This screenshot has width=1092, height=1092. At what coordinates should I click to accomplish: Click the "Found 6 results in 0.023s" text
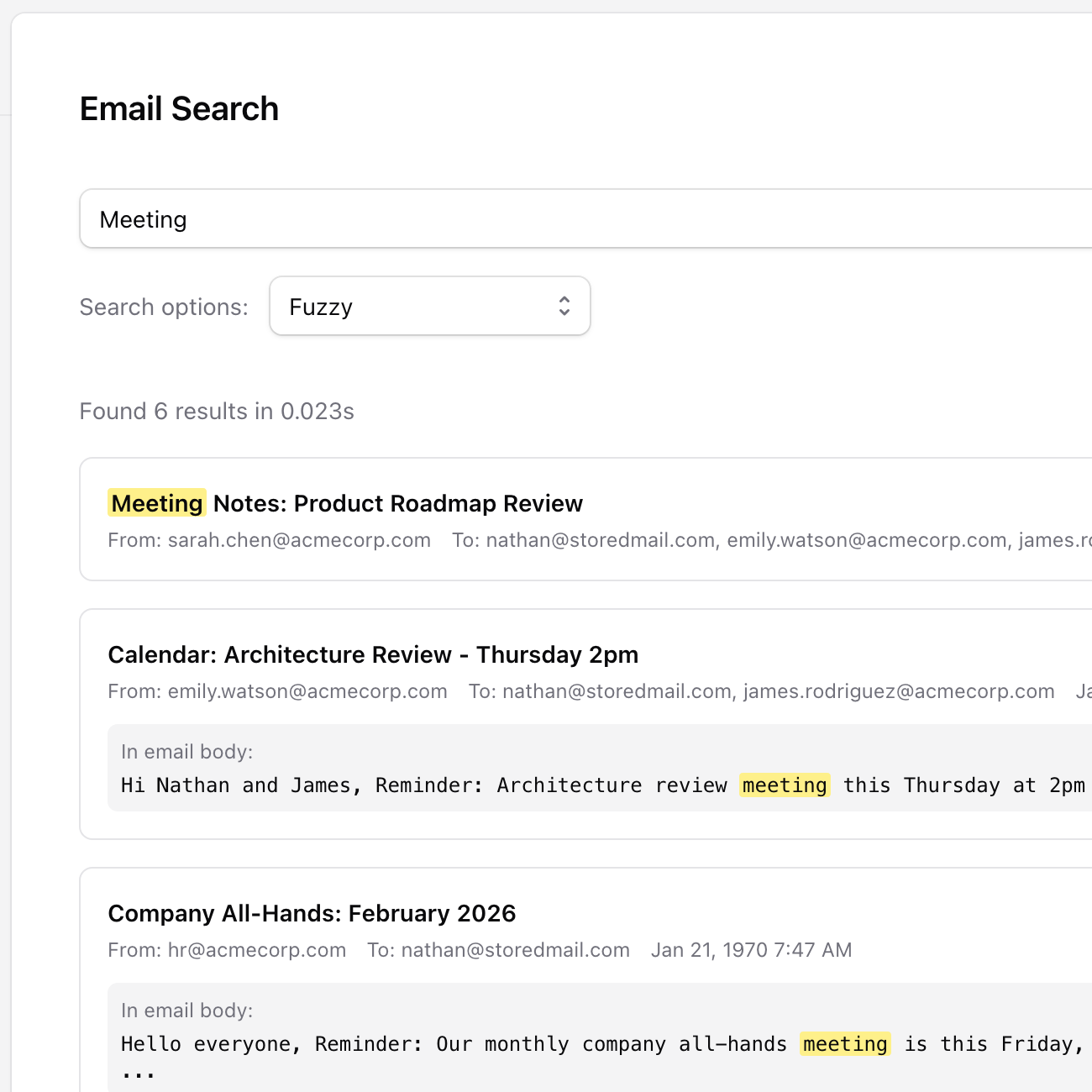217,412
